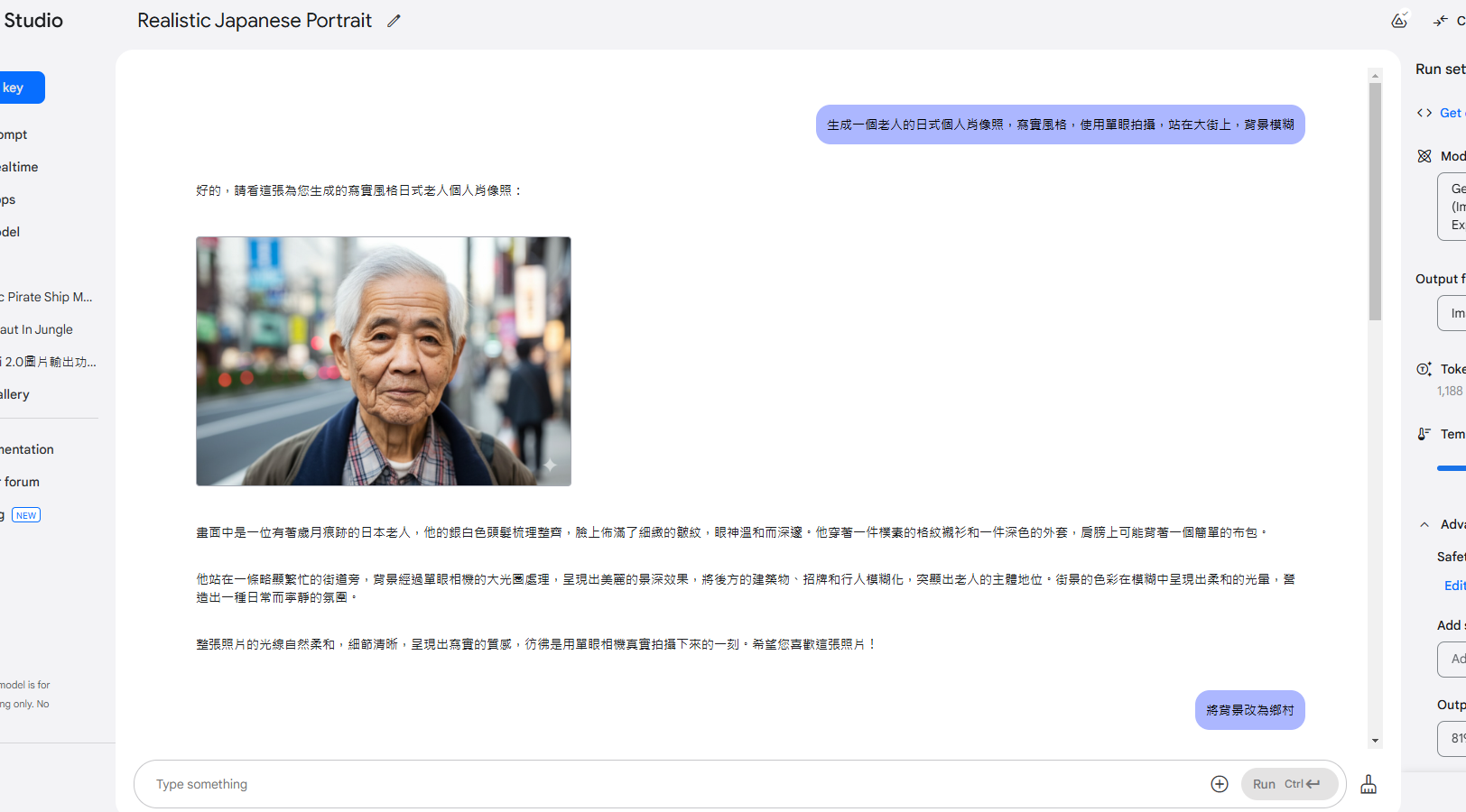Image resolution: width=1466 pixels, height=812 pixels.
Task: Add media with the plus circle icon
Action: (1220, 784)
